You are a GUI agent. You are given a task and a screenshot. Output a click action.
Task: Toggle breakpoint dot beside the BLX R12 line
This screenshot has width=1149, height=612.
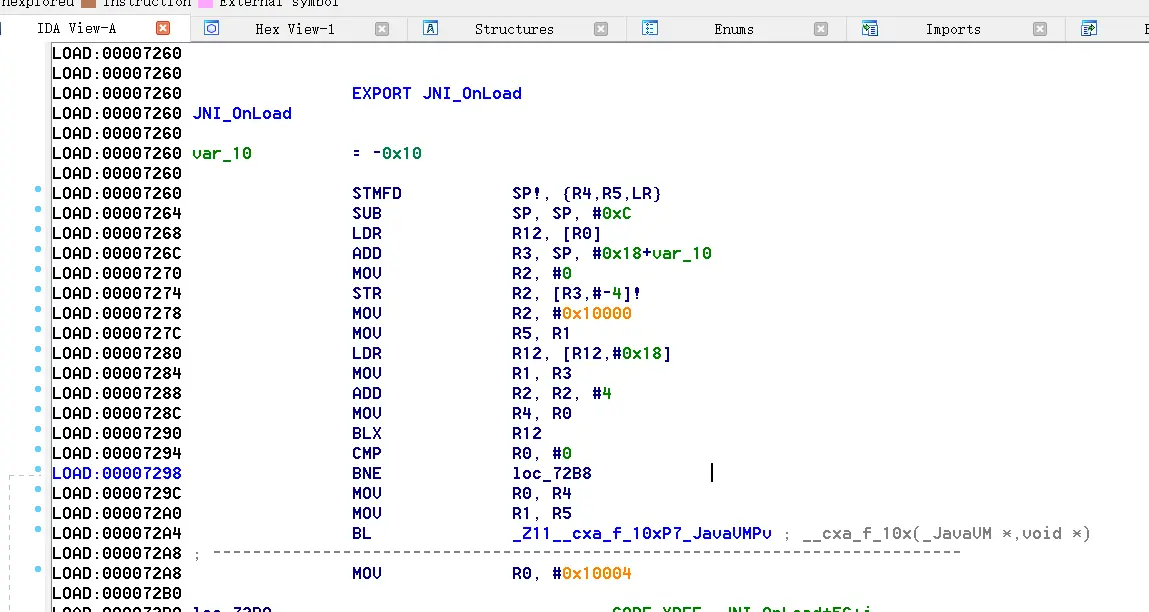[38, 429]
